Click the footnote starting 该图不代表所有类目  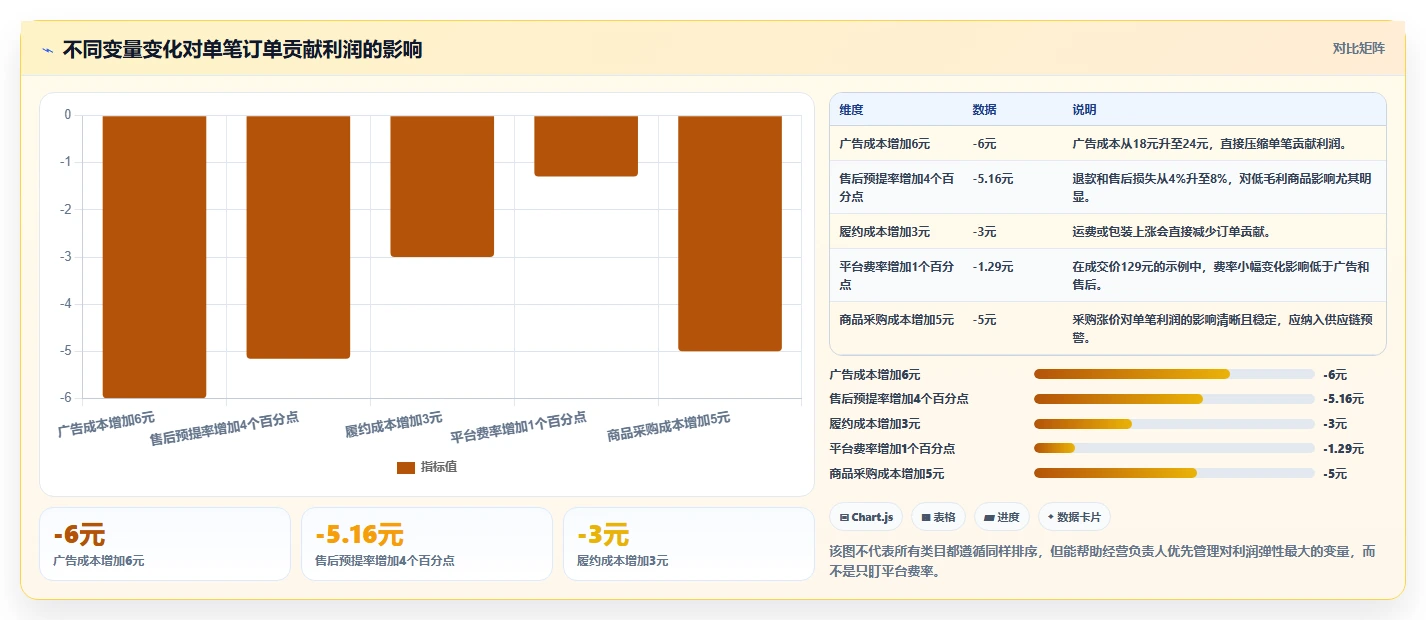[x=1103, y=562]
